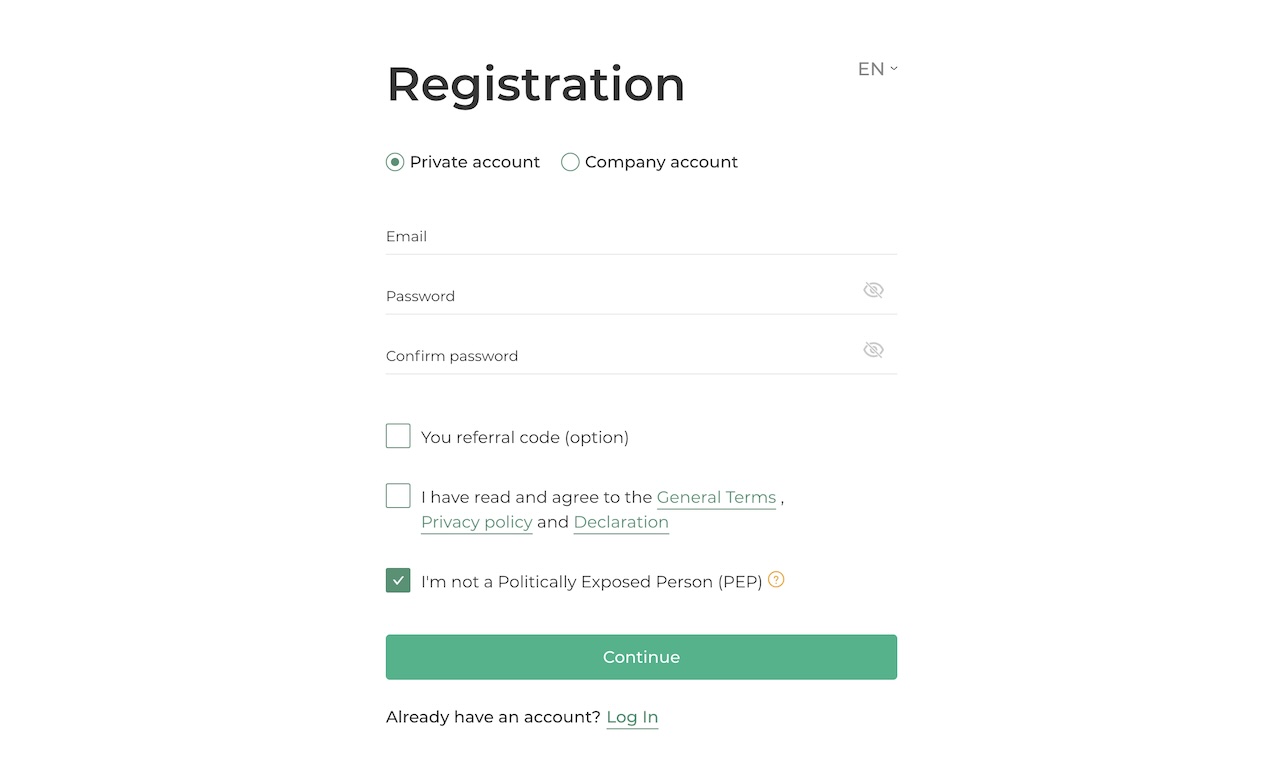
Task: Open the Privacy policy link
Action: 476,522
